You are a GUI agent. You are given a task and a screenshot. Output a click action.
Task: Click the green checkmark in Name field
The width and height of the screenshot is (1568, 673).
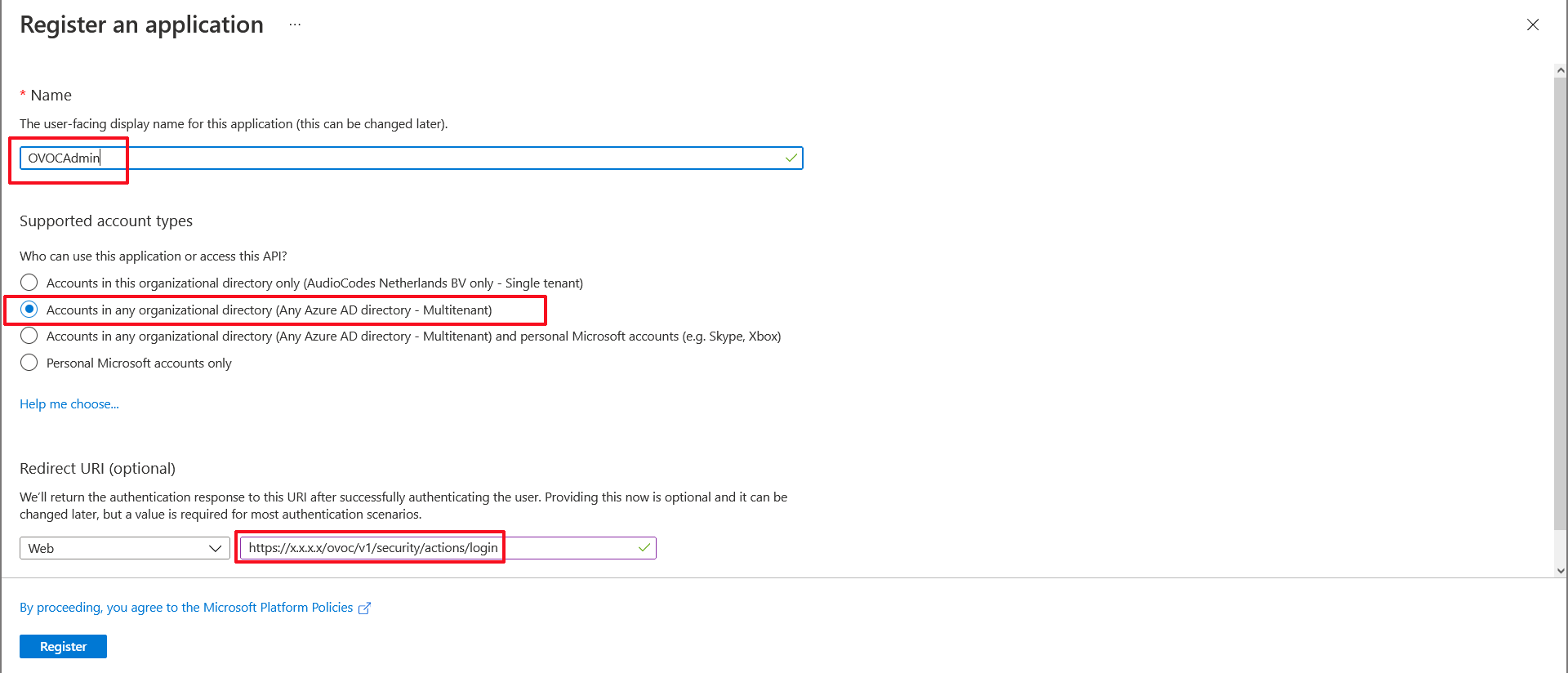(x=791, y=158)
